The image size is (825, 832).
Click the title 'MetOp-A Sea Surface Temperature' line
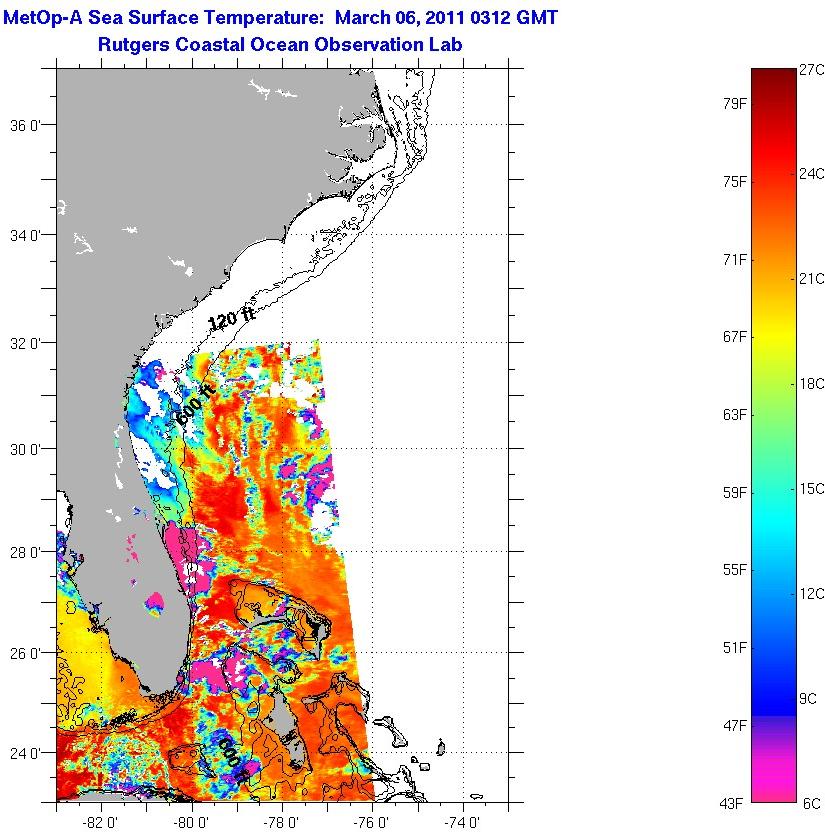click(280, 18)
